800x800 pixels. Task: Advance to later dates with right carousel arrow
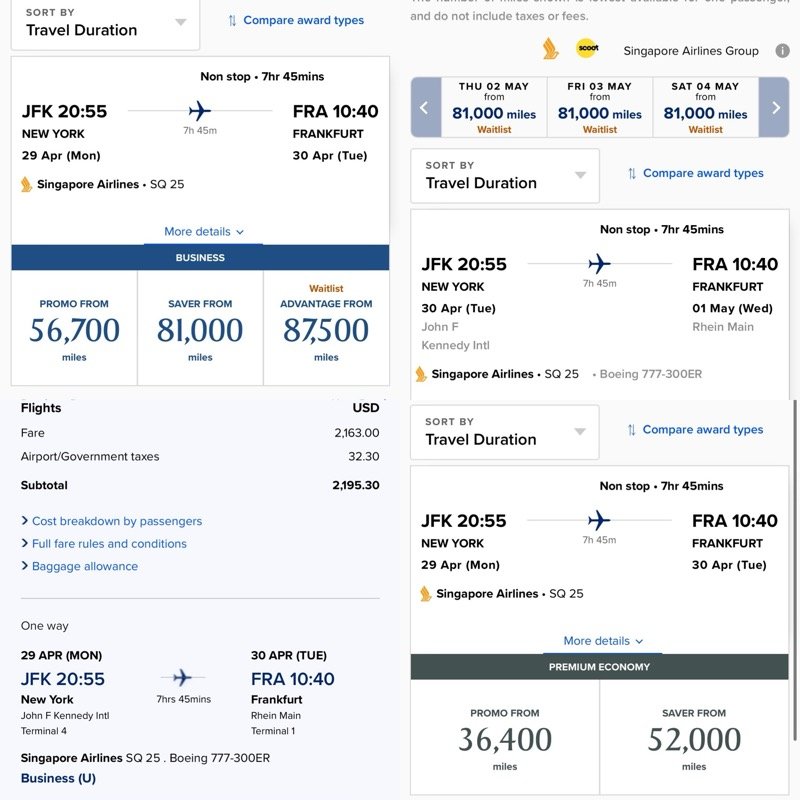(x=775, y=107)
